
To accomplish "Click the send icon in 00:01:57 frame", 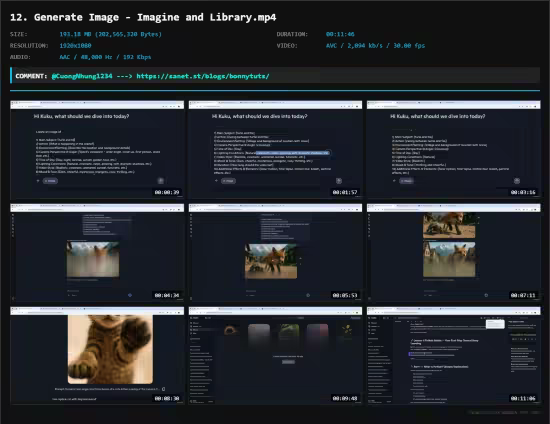I will pyautogui.click(x=339, y=181).
